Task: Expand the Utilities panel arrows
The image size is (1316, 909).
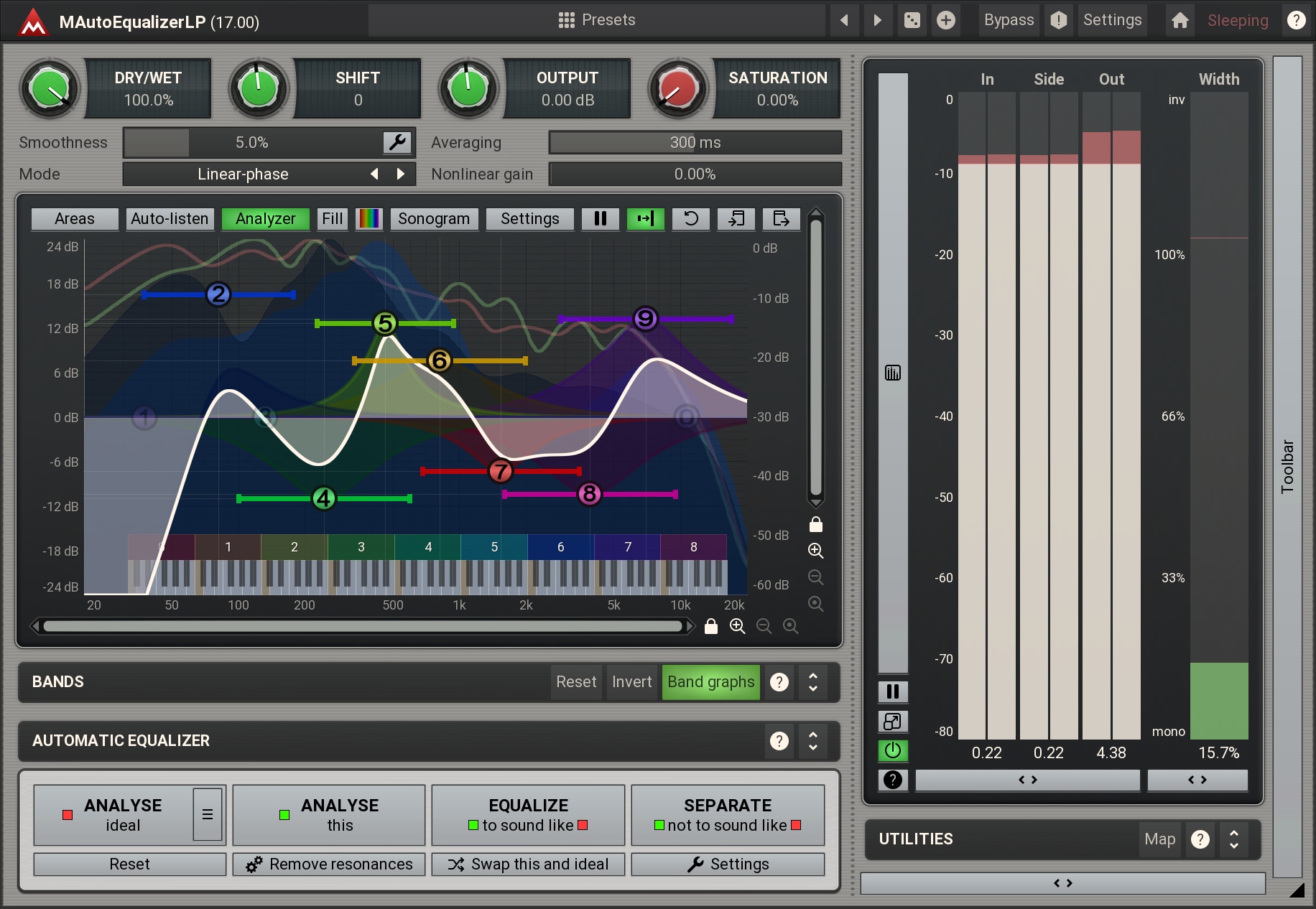Action: pyautogui.click(x=1233, y=839)
